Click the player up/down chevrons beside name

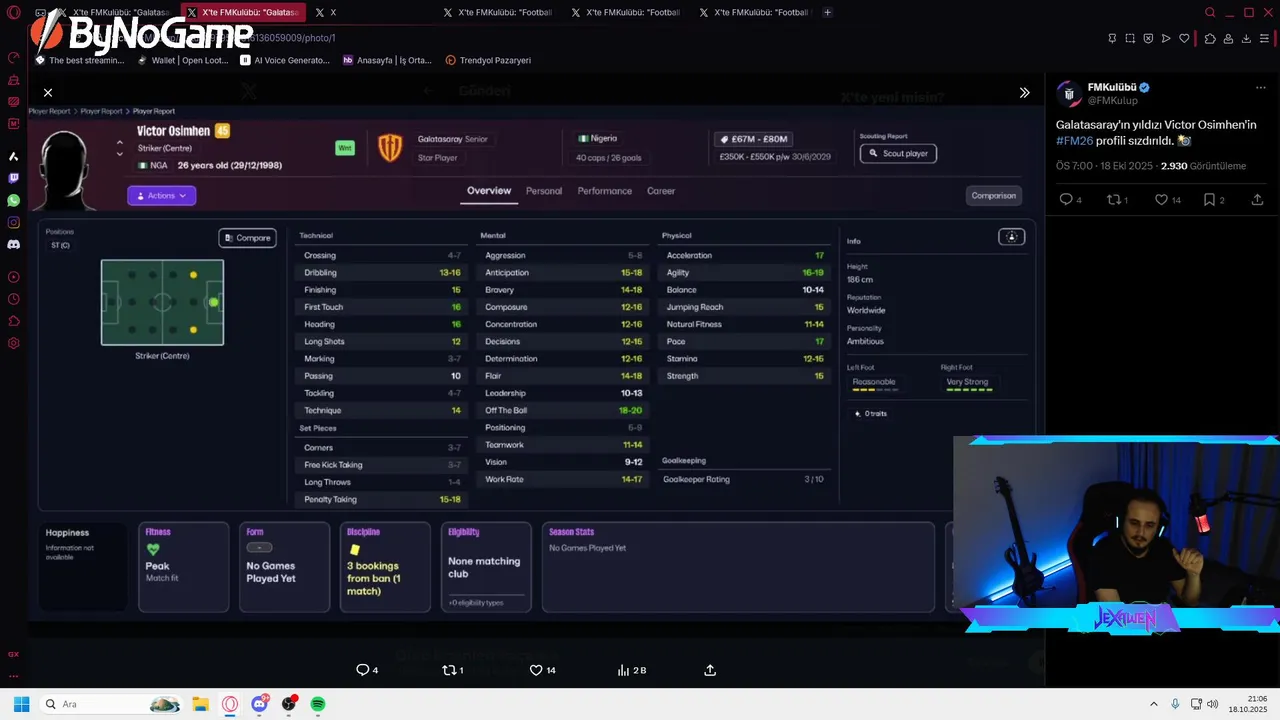tap(120, 147)
